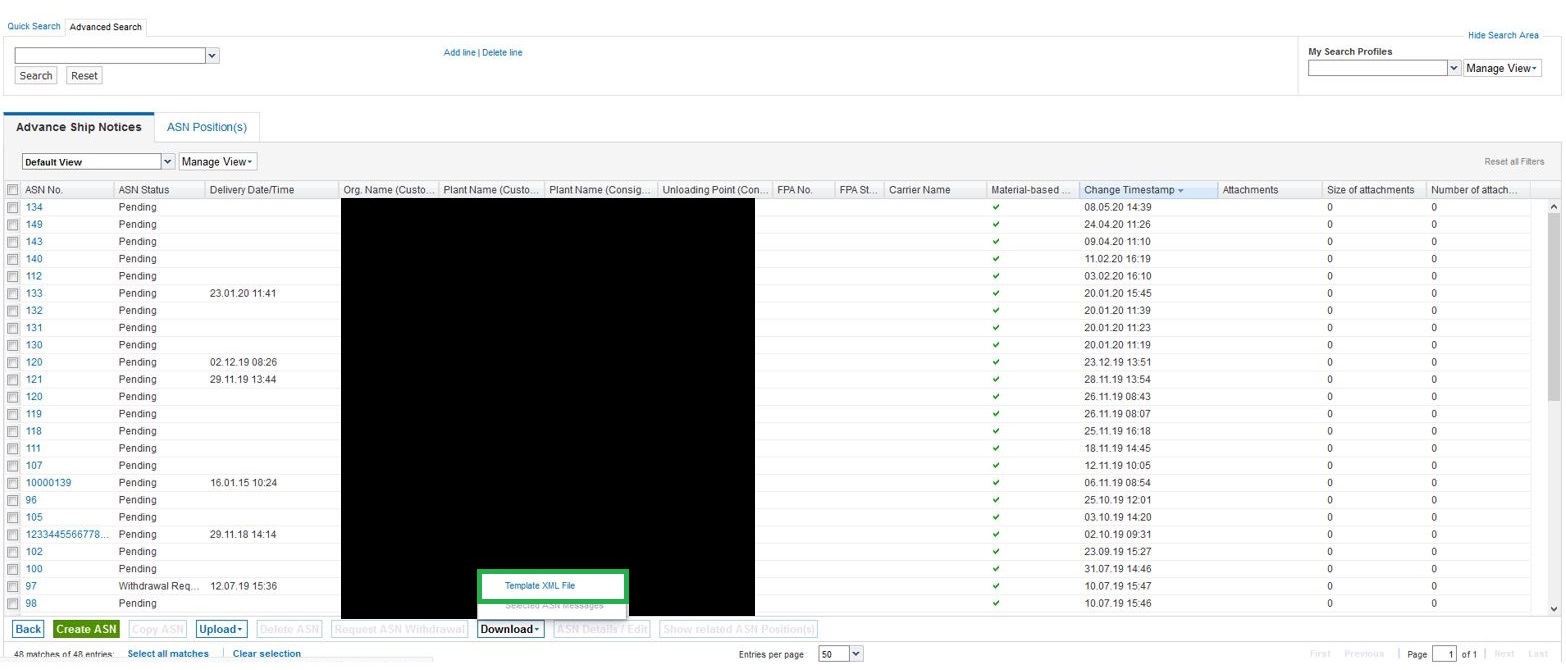
Task: Tick the checkbox next to ASN 105
Action: pyautogui.click(x=12, y=517)
